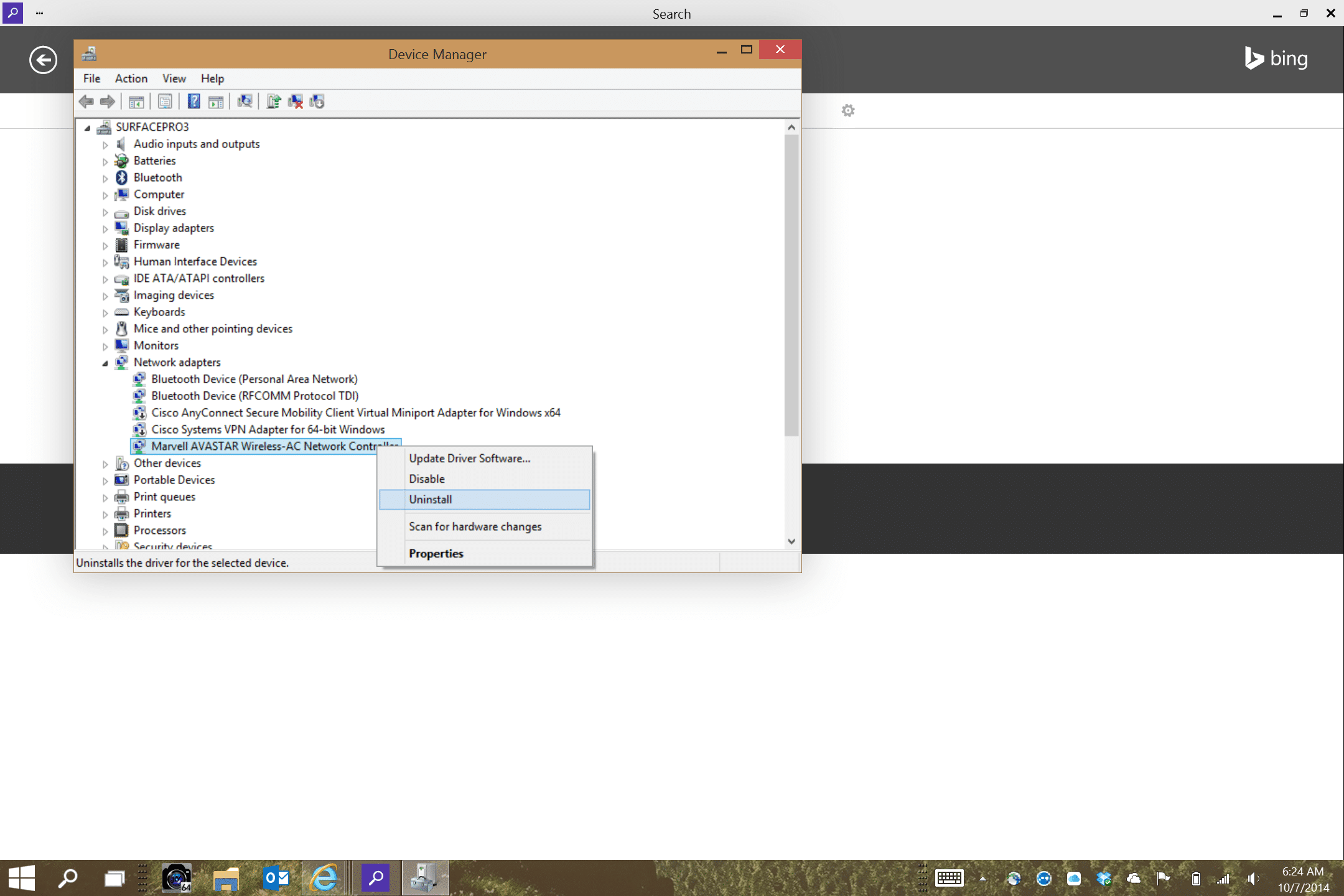Expand the Batteries category
The width and height of the screenshot is (1344, 896).
(105, 161)
